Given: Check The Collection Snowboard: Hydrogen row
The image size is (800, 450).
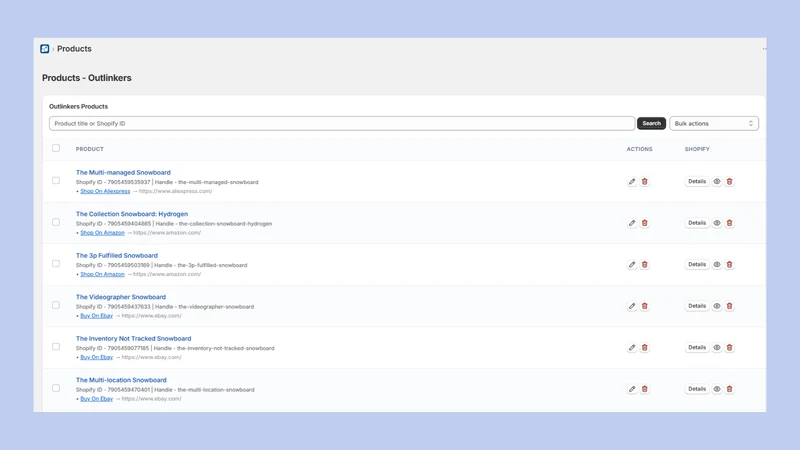Looking at the screenshot, I should coord(56,222).
